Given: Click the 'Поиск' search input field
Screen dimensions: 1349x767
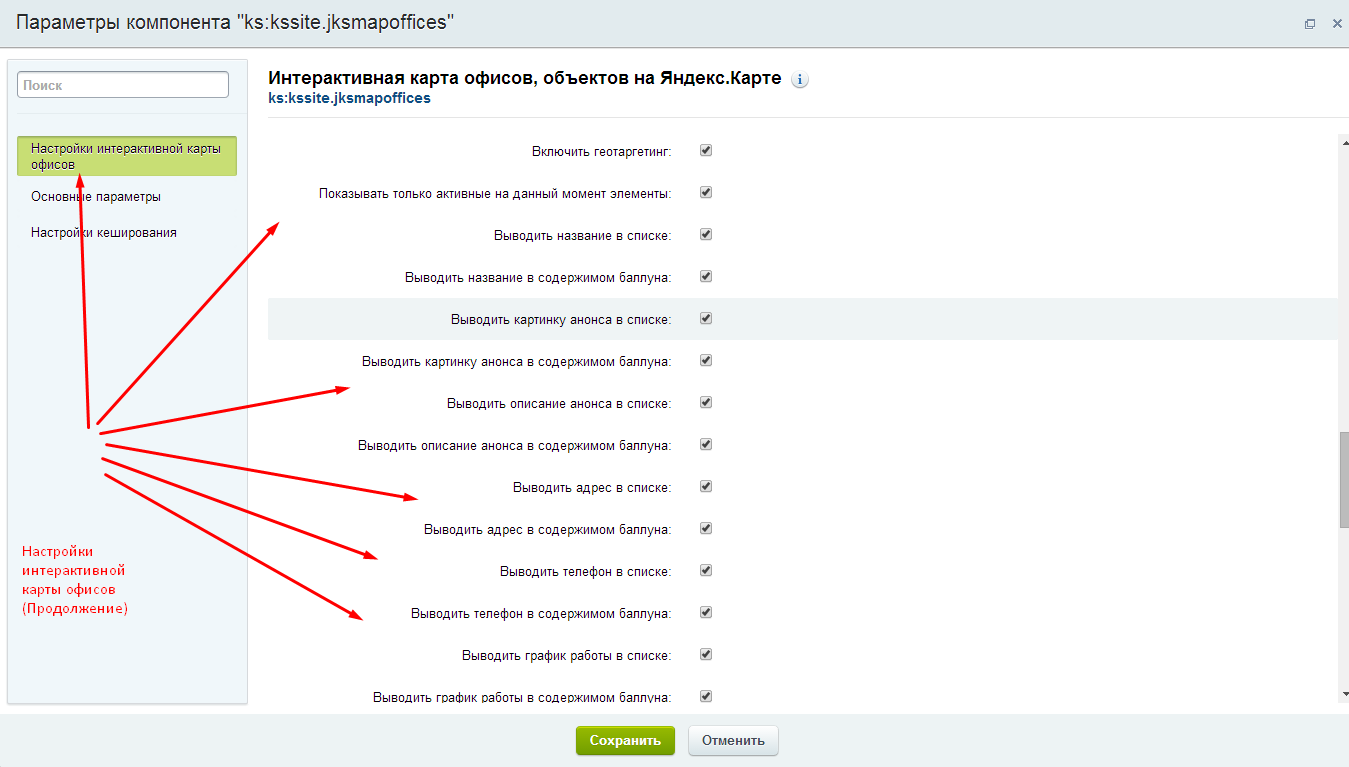Looking at the screenshot, I should (x=123, y=85).
